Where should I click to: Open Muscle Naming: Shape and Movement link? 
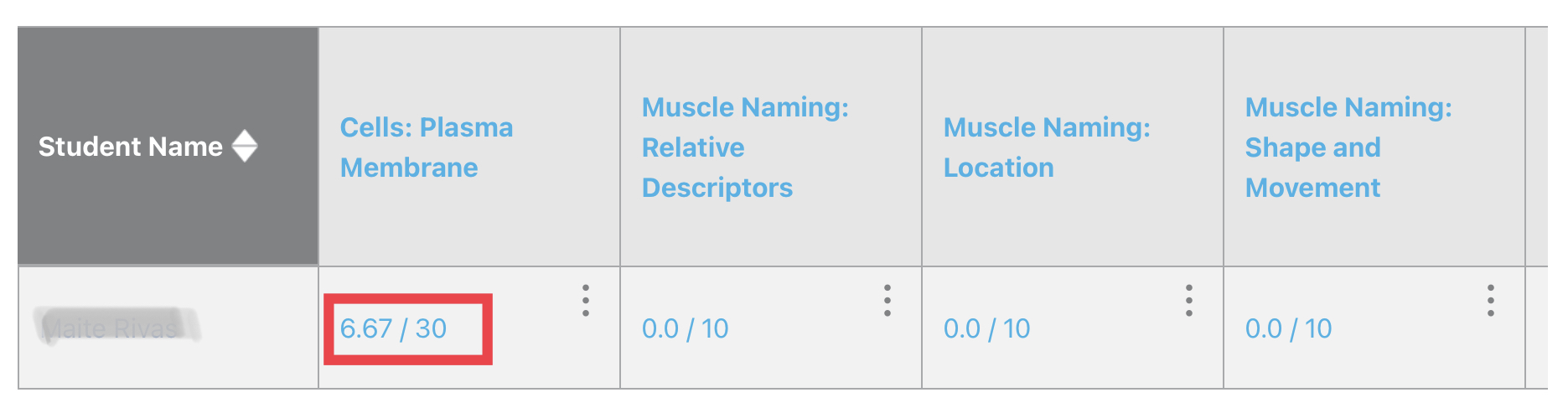(1348, 147)
